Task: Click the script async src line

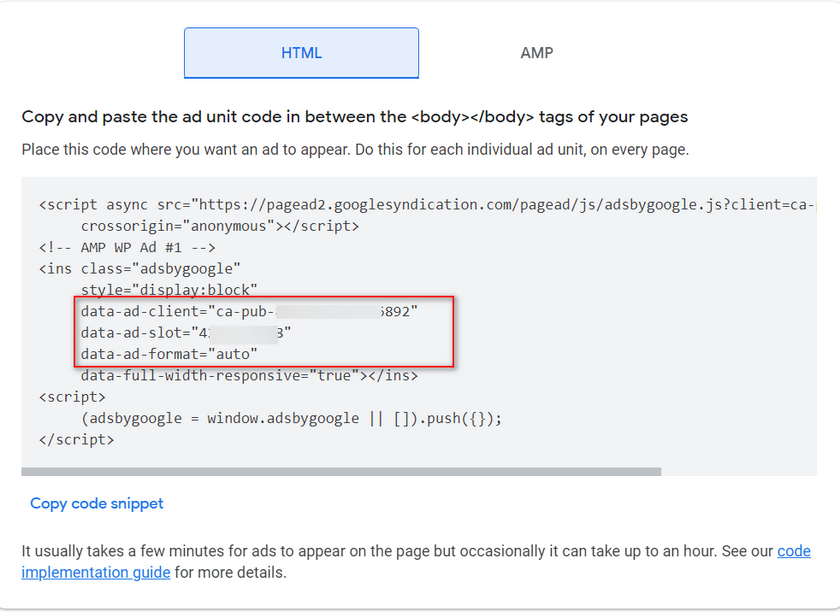Action: coord(427,205)
